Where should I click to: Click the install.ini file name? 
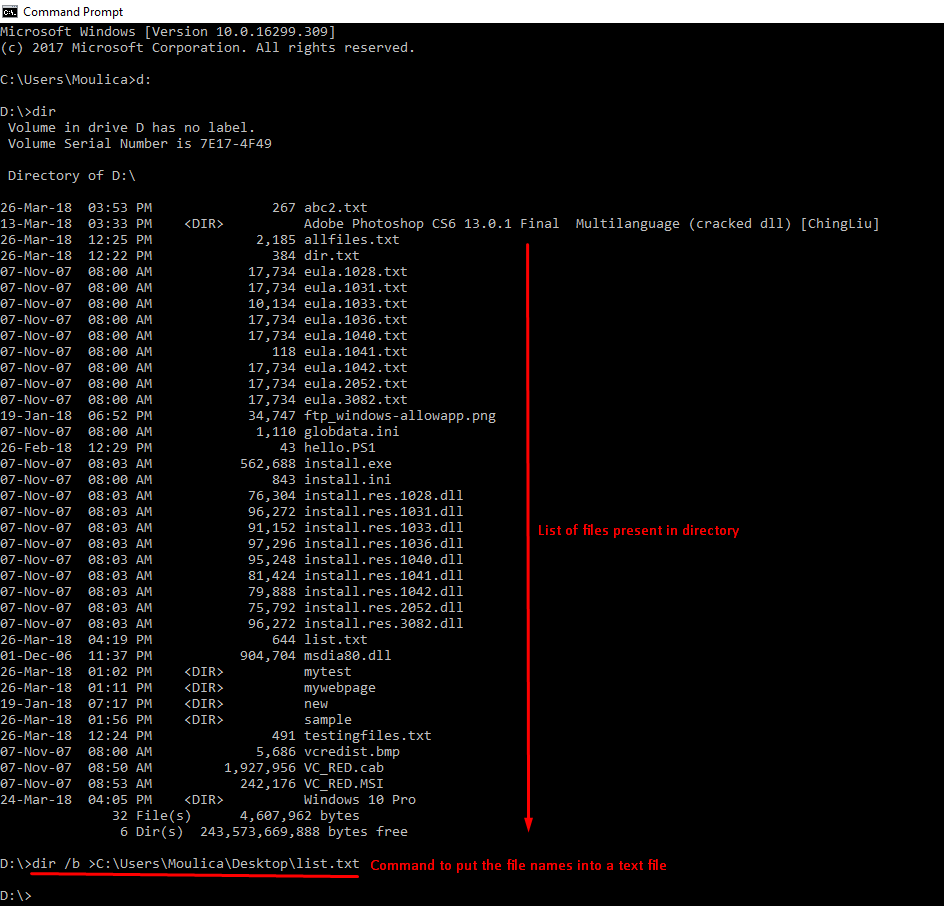[347, 480]
